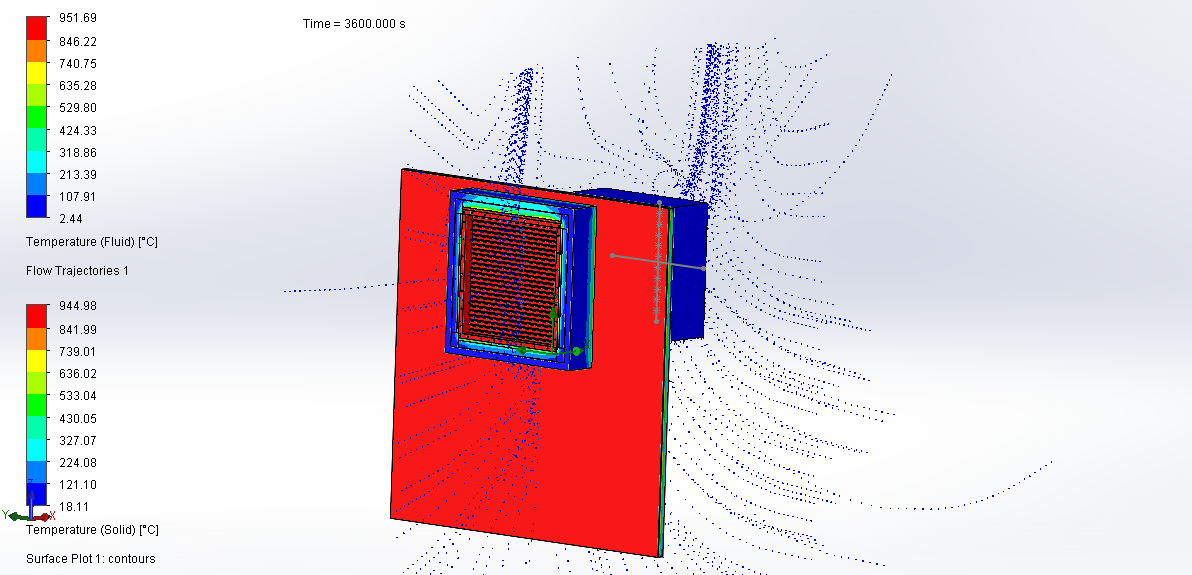Click the 951.69 maximum fluid temperature value
1192x575 pixels.
pos(78,20)
